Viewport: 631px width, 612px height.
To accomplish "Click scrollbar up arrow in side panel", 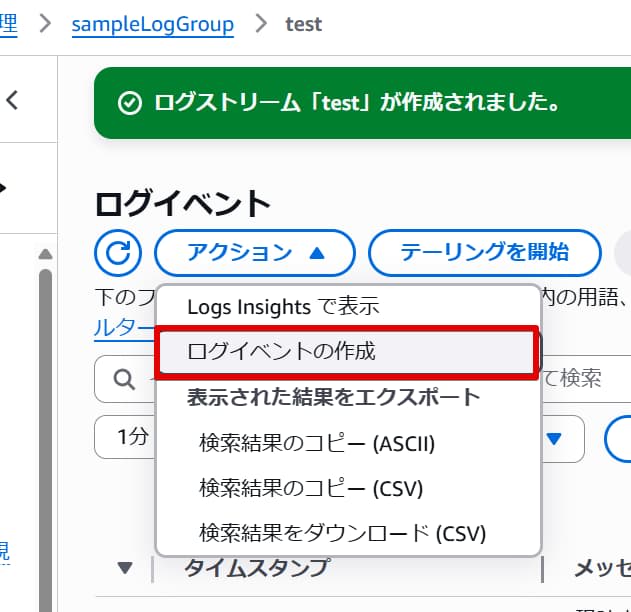I will (x=44, y=254).
